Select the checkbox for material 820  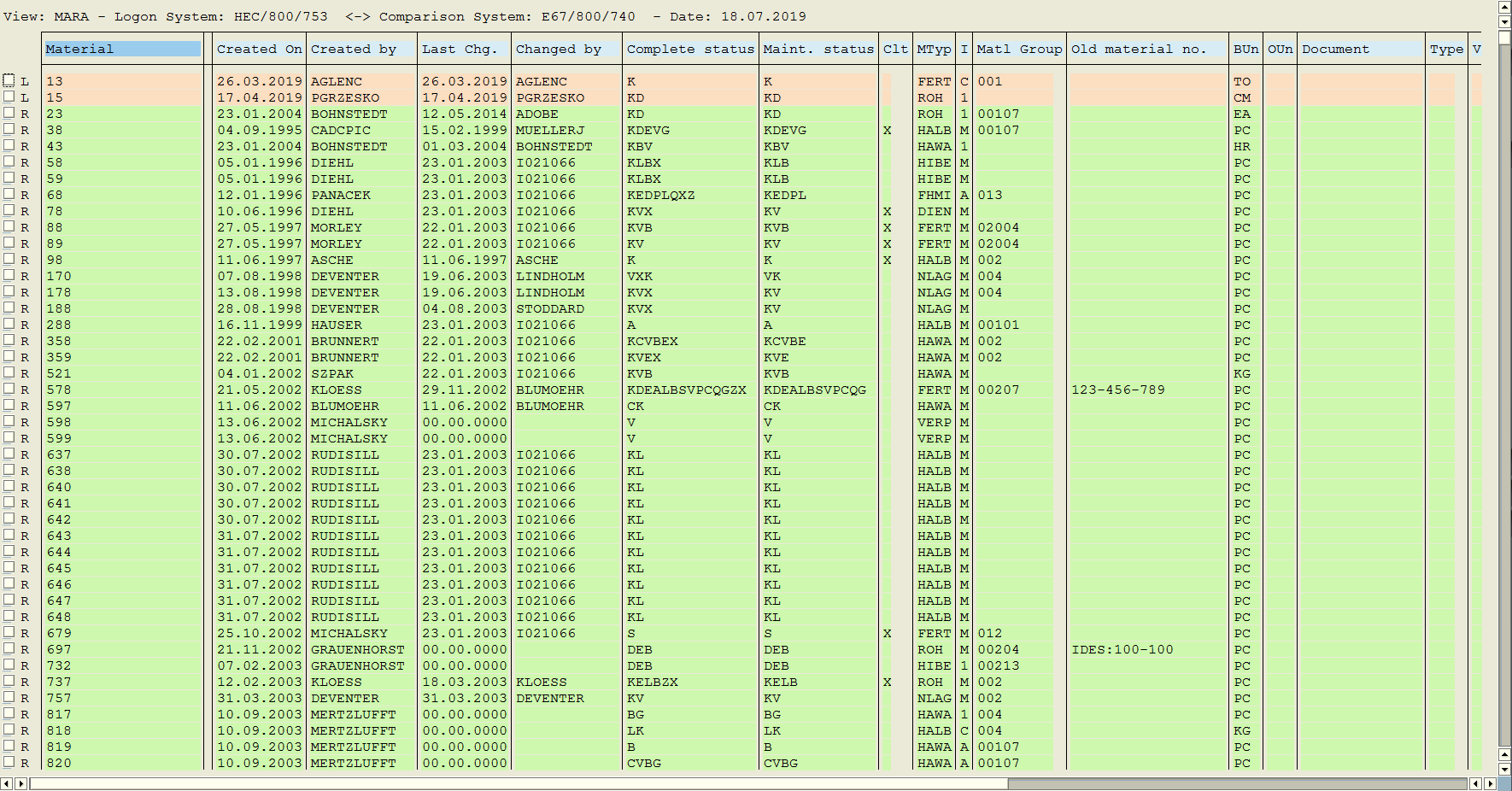[x=9, y=762]
